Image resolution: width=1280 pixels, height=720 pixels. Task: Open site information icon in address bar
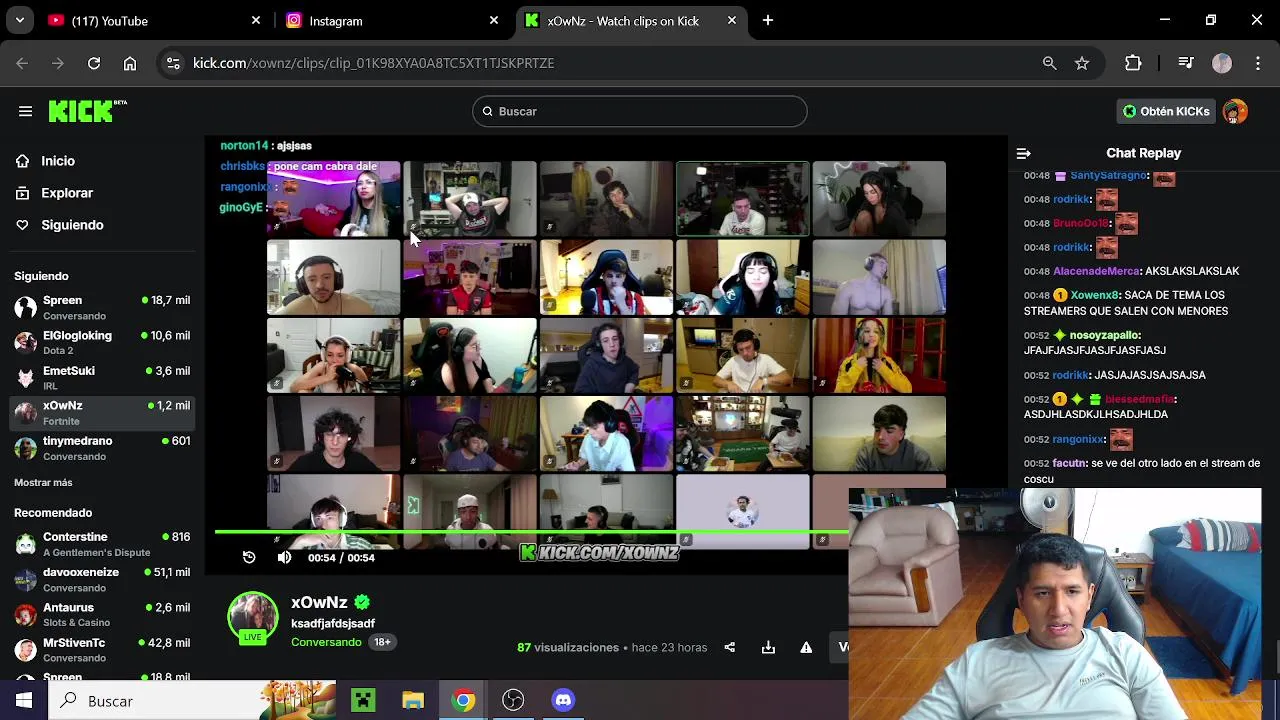[173, 63]
